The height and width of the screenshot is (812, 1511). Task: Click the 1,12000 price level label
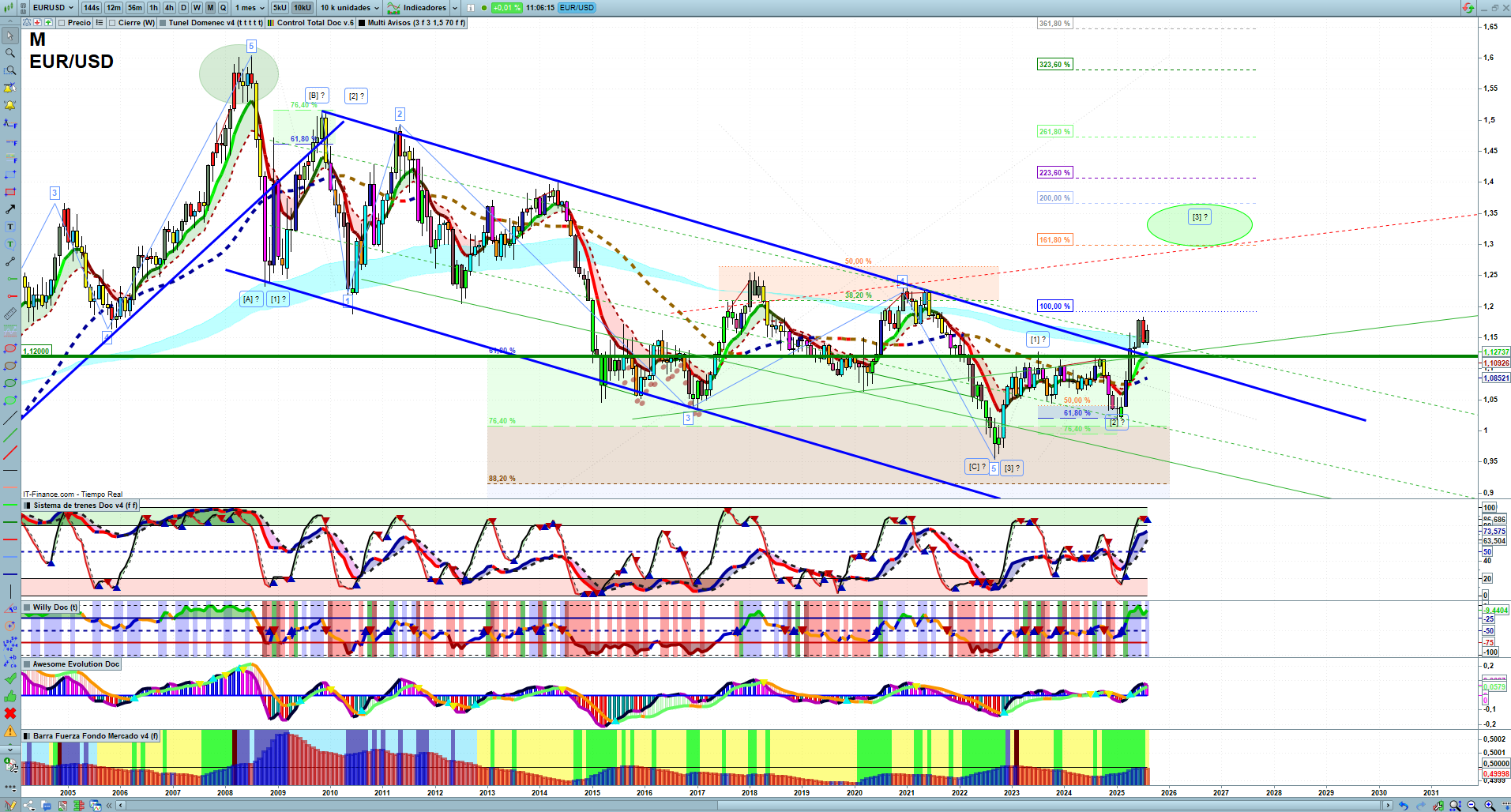click(x=36, y=351)
